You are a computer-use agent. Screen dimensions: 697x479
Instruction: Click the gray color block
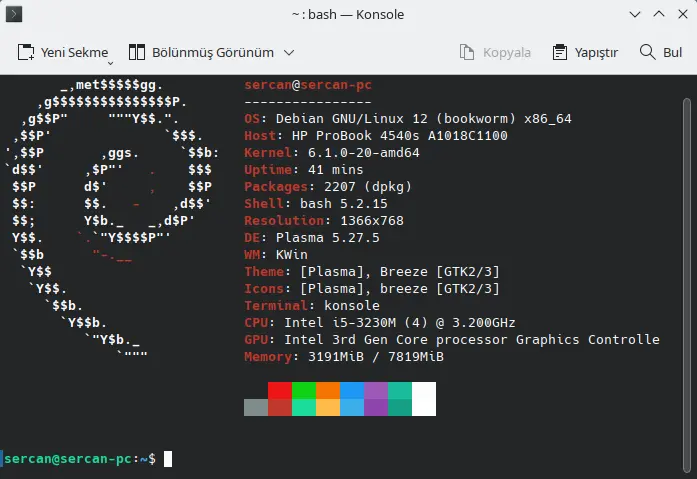tap(256, 407)
